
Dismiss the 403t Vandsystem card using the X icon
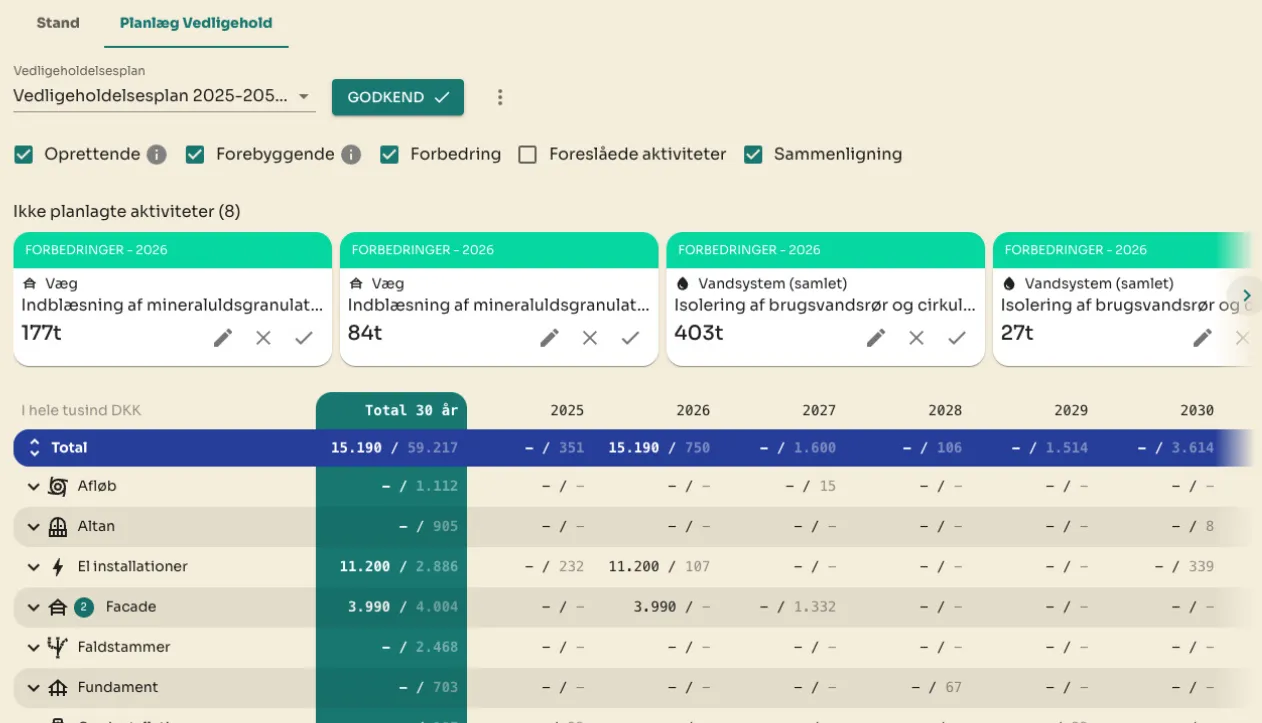(916, 338)
